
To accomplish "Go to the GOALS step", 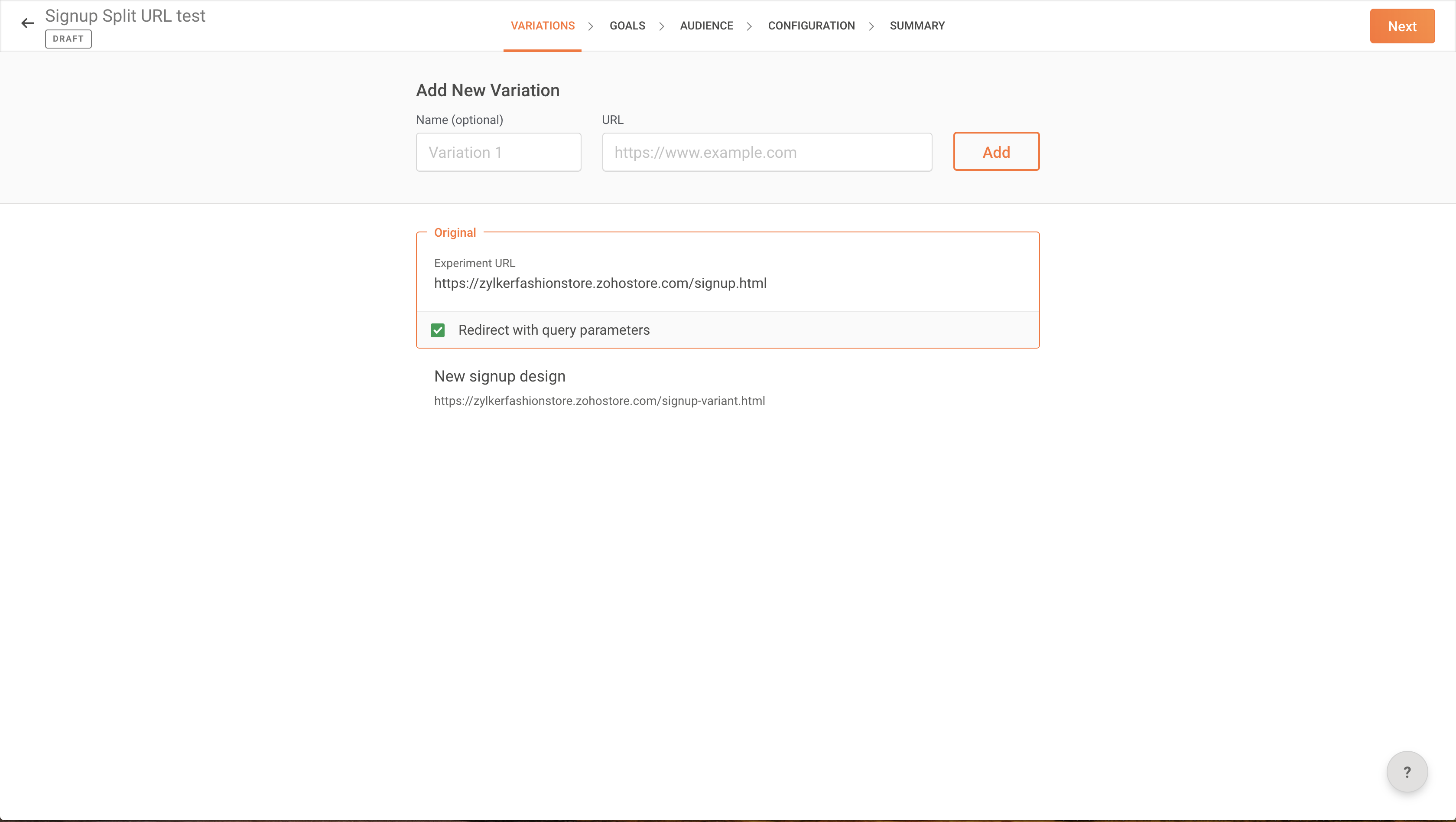I will (x=627, y=26).
